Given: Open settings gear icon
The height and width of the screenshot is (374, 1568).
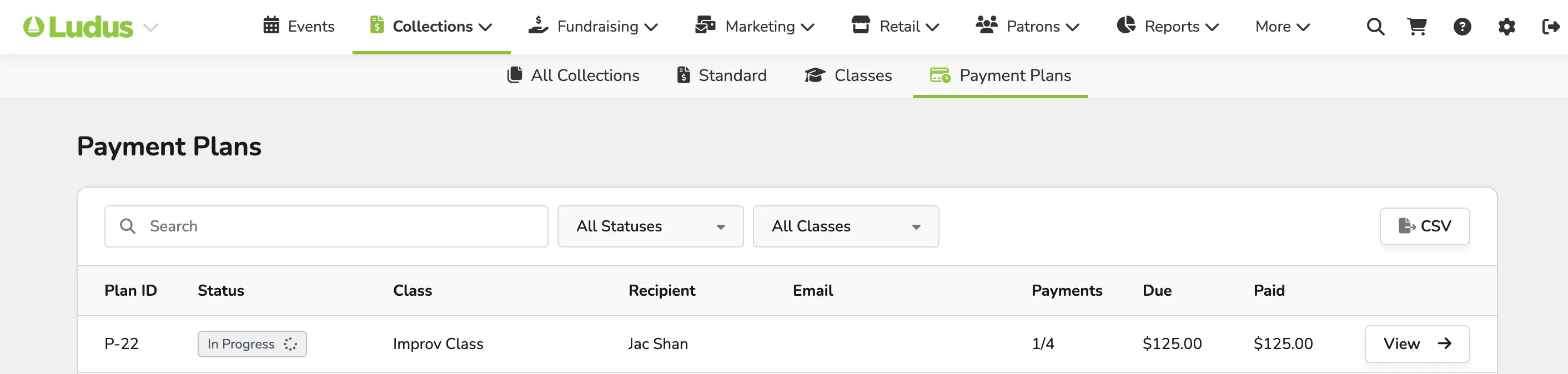Looking at the screenshot, I should pyautogui.click(x=1506, y=27).
